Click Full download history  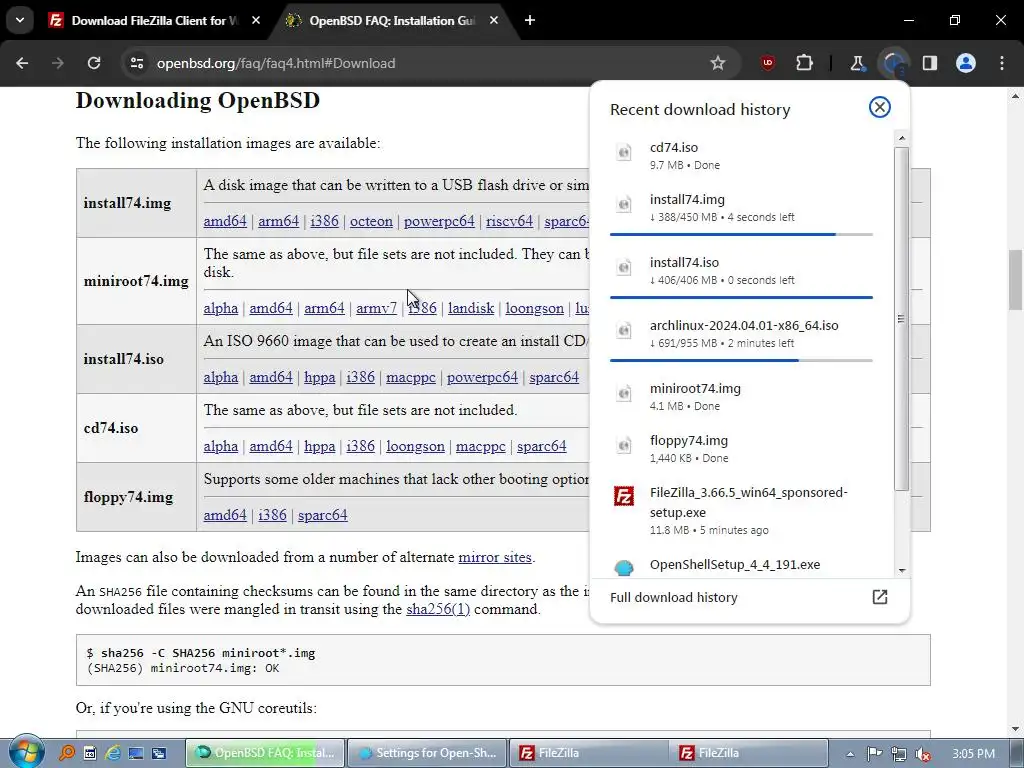[673, 597]
